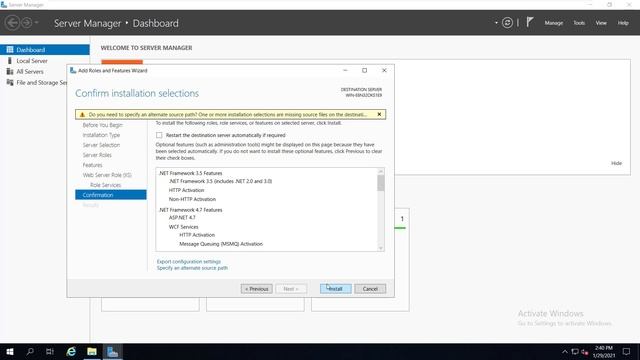
Task: Click '.NET Framework 3.5 (includes .NET 2.0 and 3.0)'
Action: (x=220, y=181)
